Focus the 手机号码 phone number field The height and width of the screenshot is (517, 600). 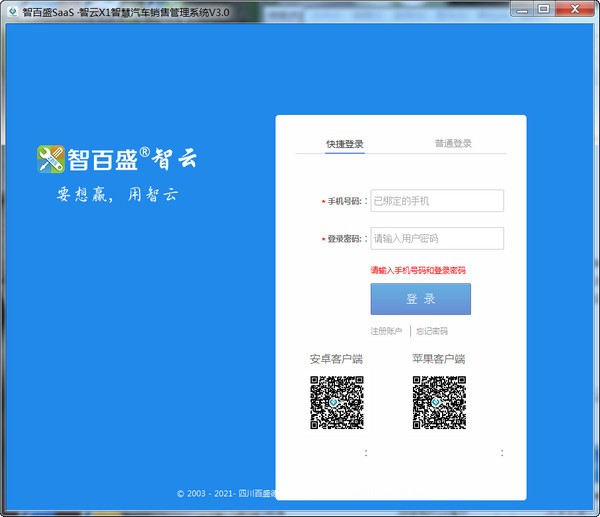pyautogui.click(x=436, y=201)
